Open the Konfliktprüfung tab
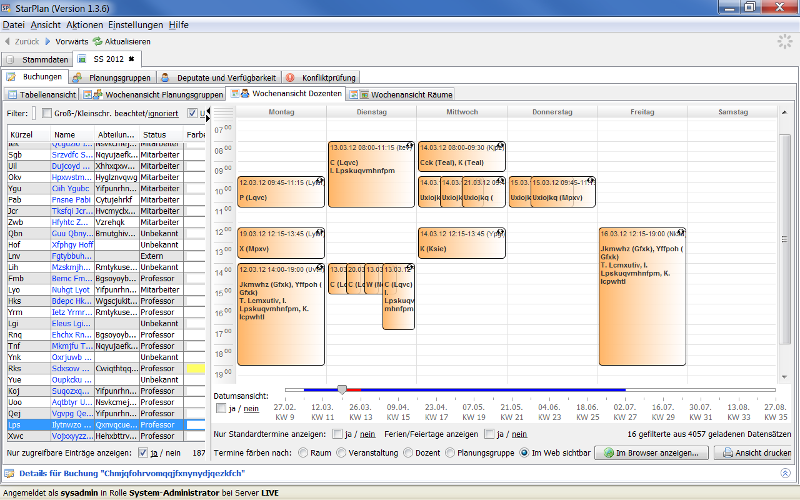Viewport: 800px width, 500px height. point(321,78)
